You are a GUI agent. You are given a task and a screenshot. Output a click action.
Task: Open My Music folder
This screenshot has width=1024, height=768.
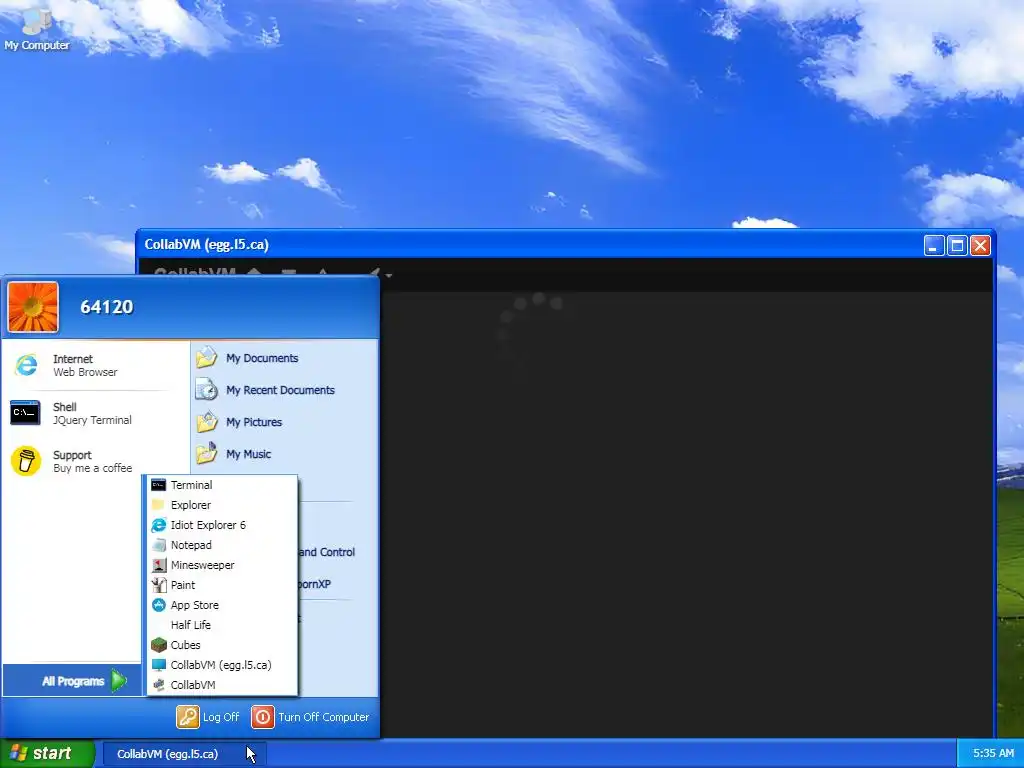tap(234, 454)
